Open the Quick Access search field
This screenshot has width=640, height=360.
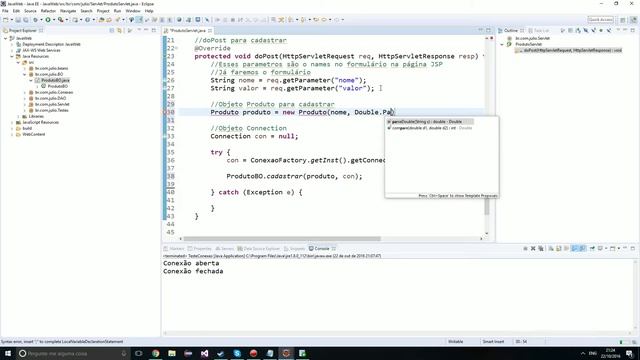[x=600, y=20]
